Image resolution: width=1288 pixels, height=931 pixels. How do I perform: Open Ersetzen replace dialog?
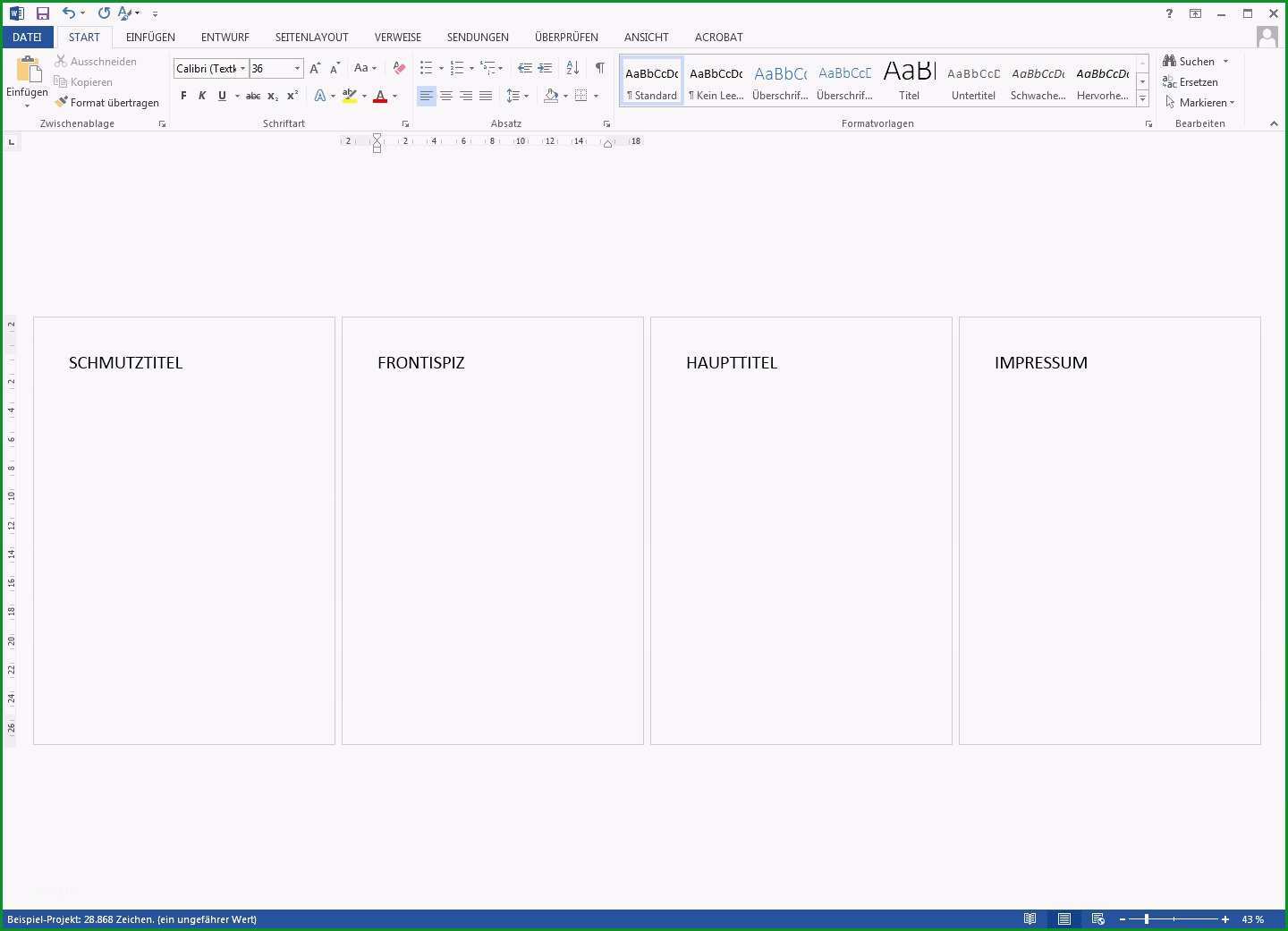tap(1191, 81)
